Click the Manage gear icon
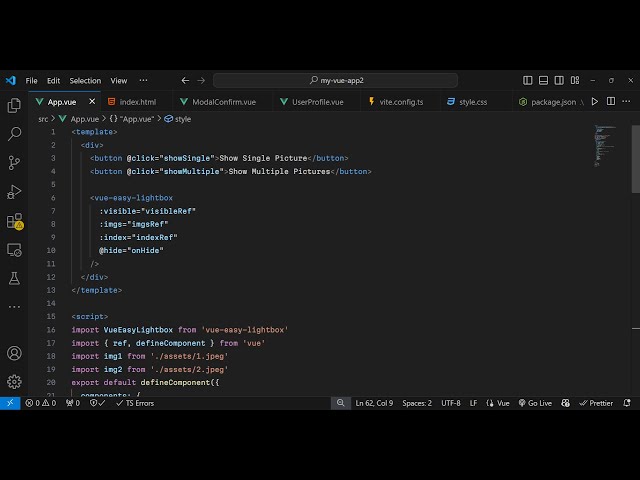640x480 pixels. (x=14, y=381)
